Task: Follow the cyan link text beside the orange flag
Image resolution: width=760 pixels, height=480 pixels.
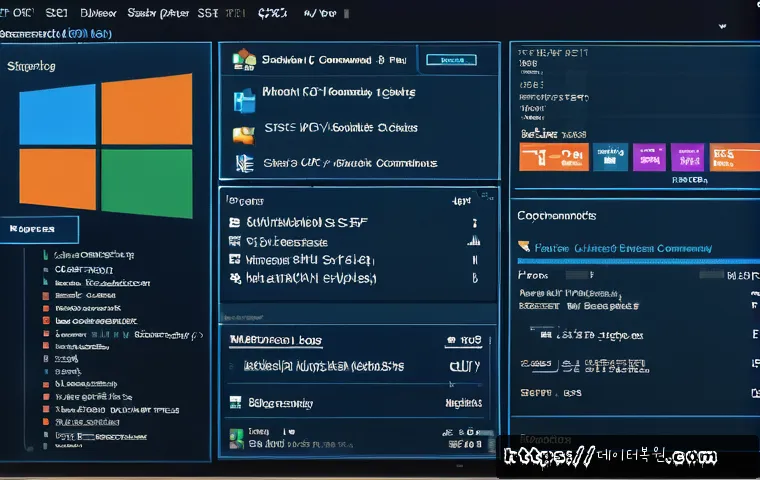Action: tap(623, 248)
